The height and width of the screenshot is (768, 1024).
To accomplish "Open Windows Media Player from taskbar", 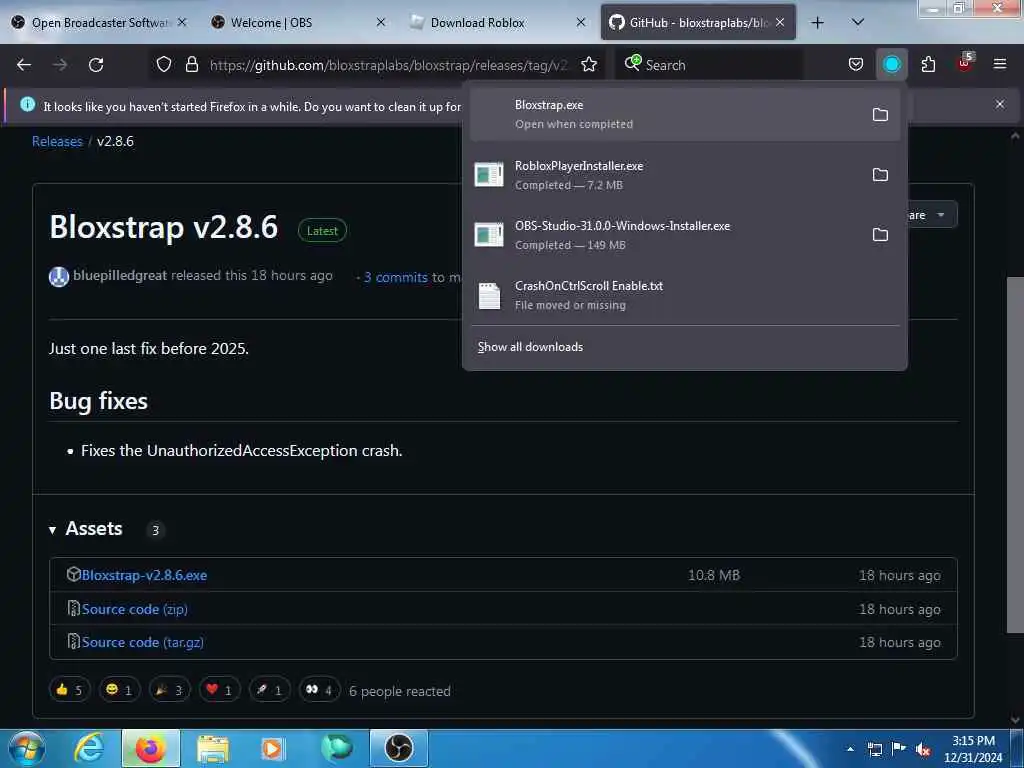I will pos(272,748).
